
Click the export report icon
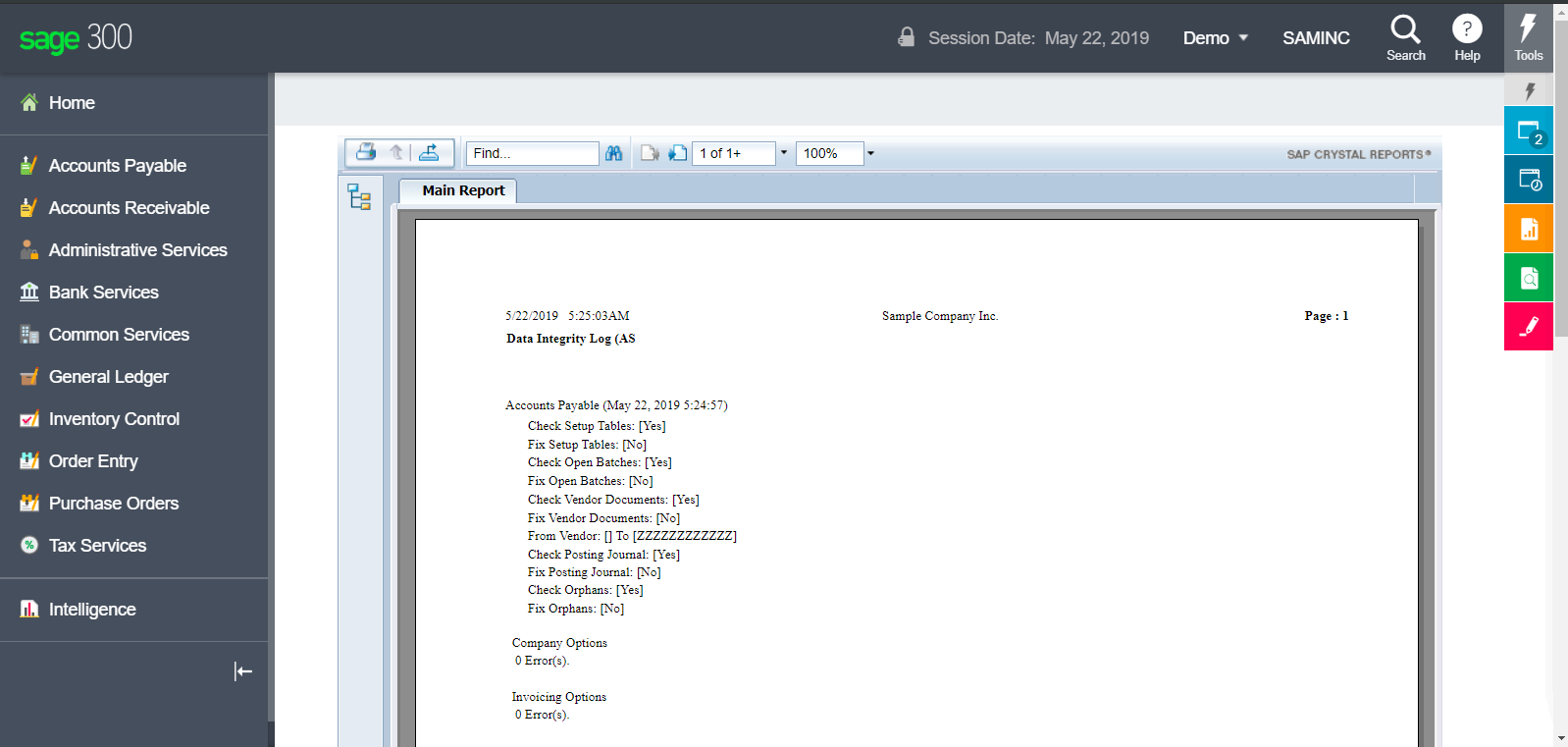(429, 152)
